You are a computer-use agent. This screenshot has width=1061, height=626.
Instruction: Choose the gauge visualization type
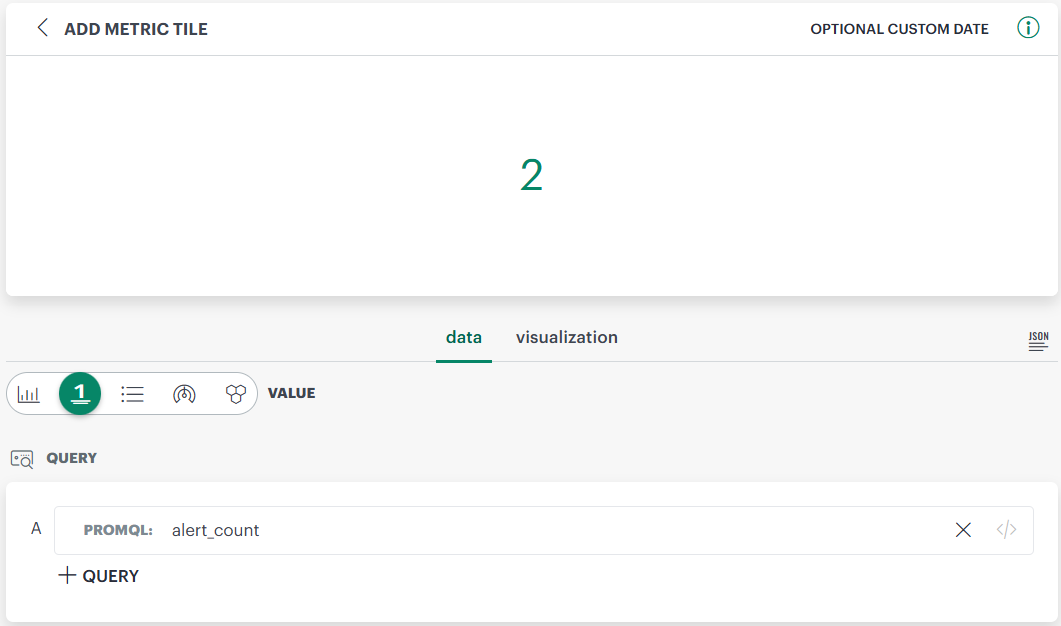click(184, 394)
